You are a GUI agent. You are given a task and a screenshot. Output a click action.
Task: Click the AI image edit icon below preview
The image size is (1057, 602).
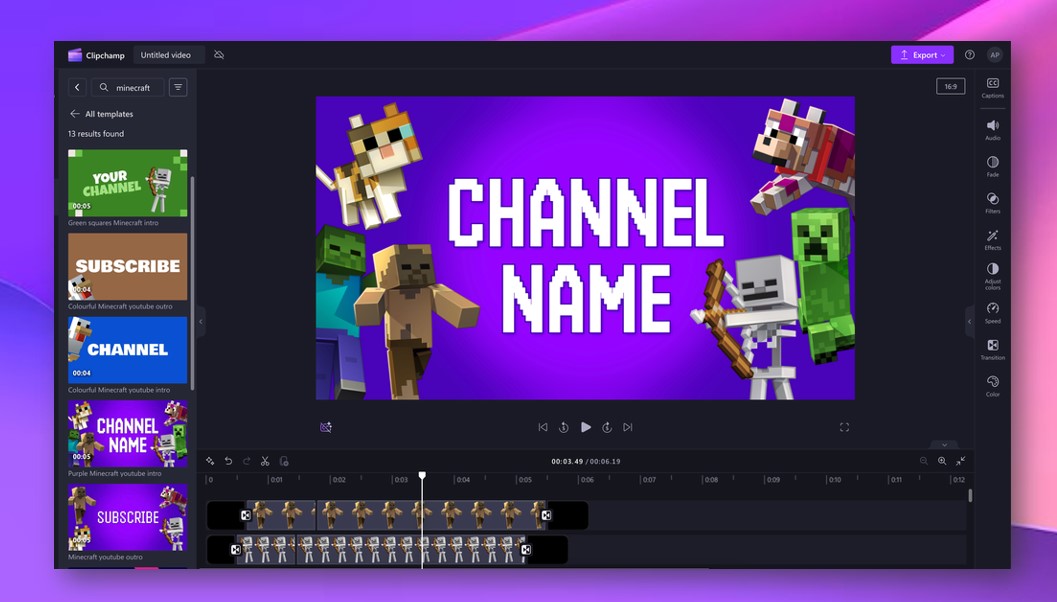pos(326,427)
